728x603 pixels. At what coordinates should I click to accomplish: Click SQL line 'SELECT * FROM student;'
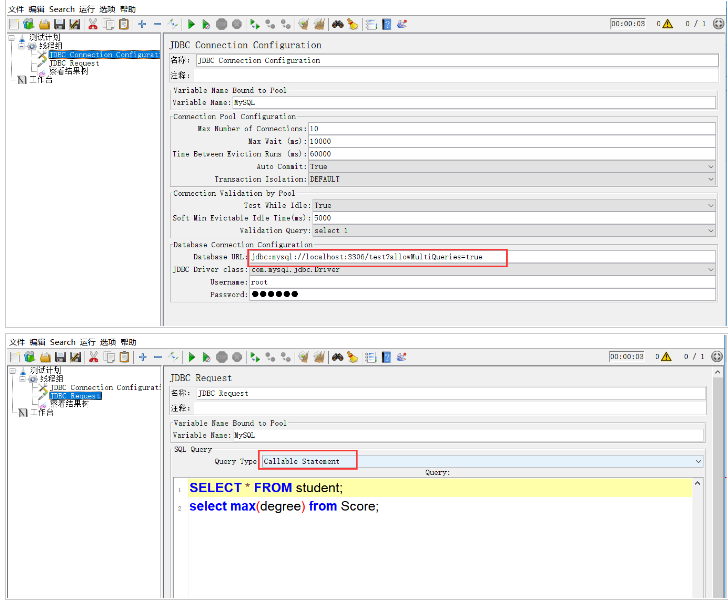click(266, 488)
